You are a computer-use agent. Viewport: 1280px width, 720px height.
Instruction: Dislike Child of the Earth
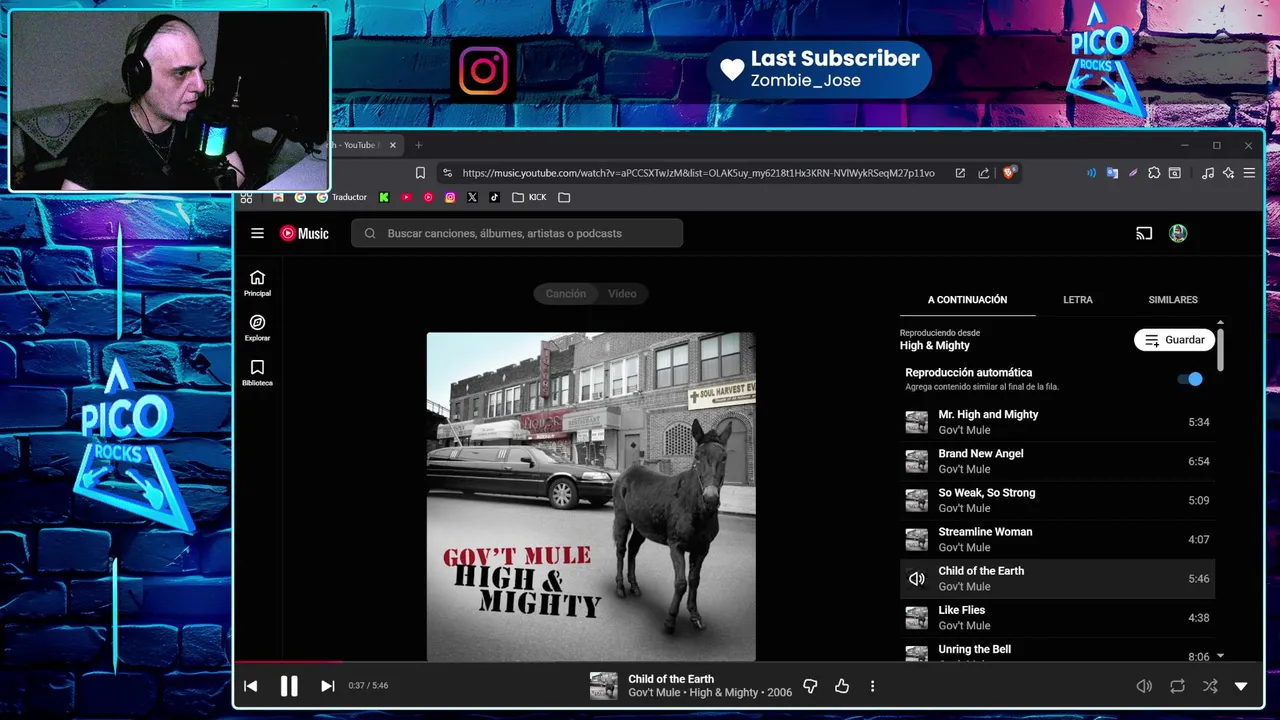pos(810,686)
